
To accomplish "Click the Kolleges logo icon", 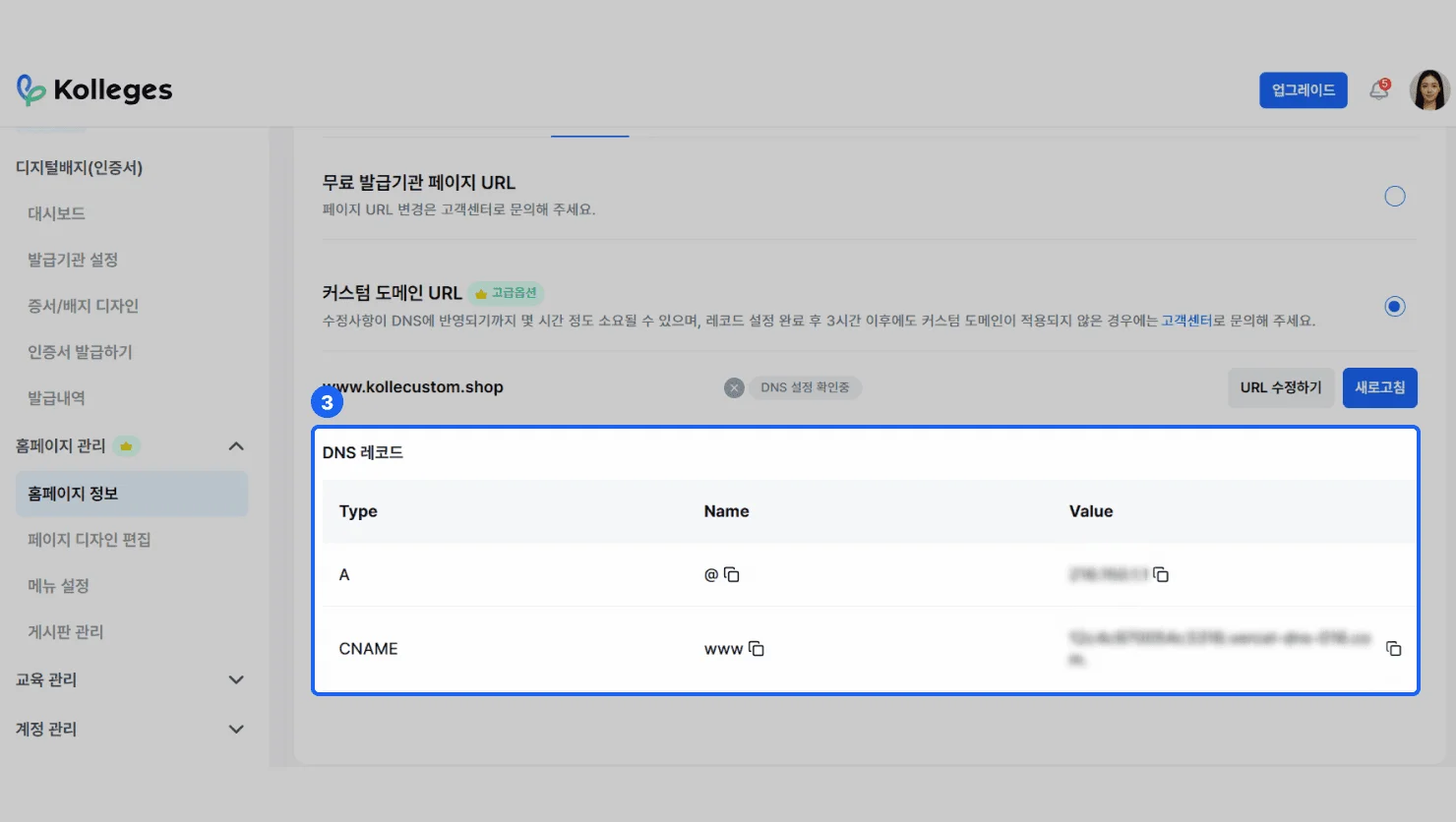I will [30, 89].
